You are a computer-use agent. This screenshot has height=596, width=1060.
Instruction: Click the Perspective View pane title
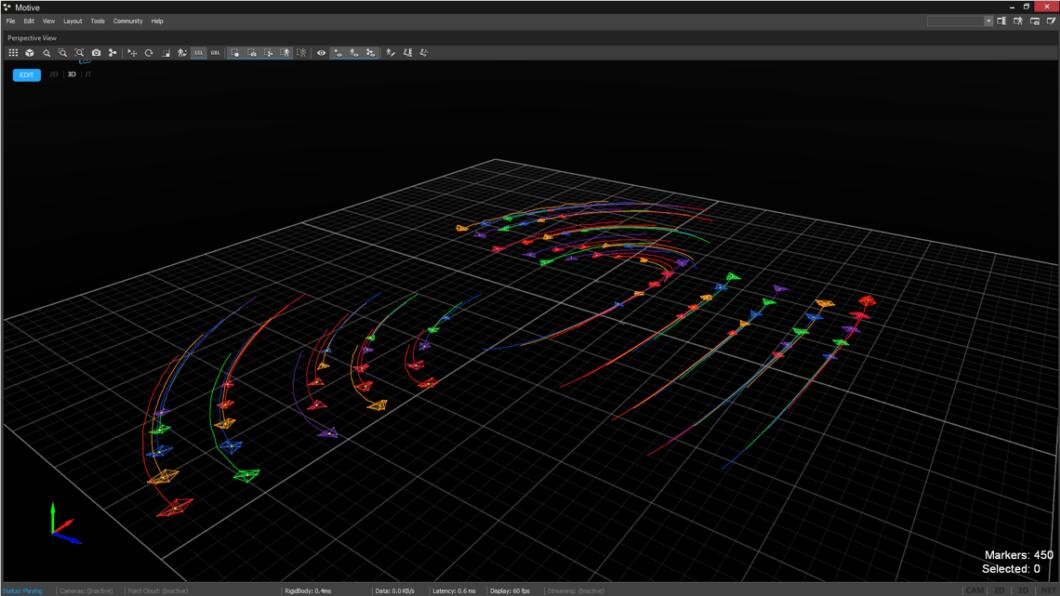32,38
